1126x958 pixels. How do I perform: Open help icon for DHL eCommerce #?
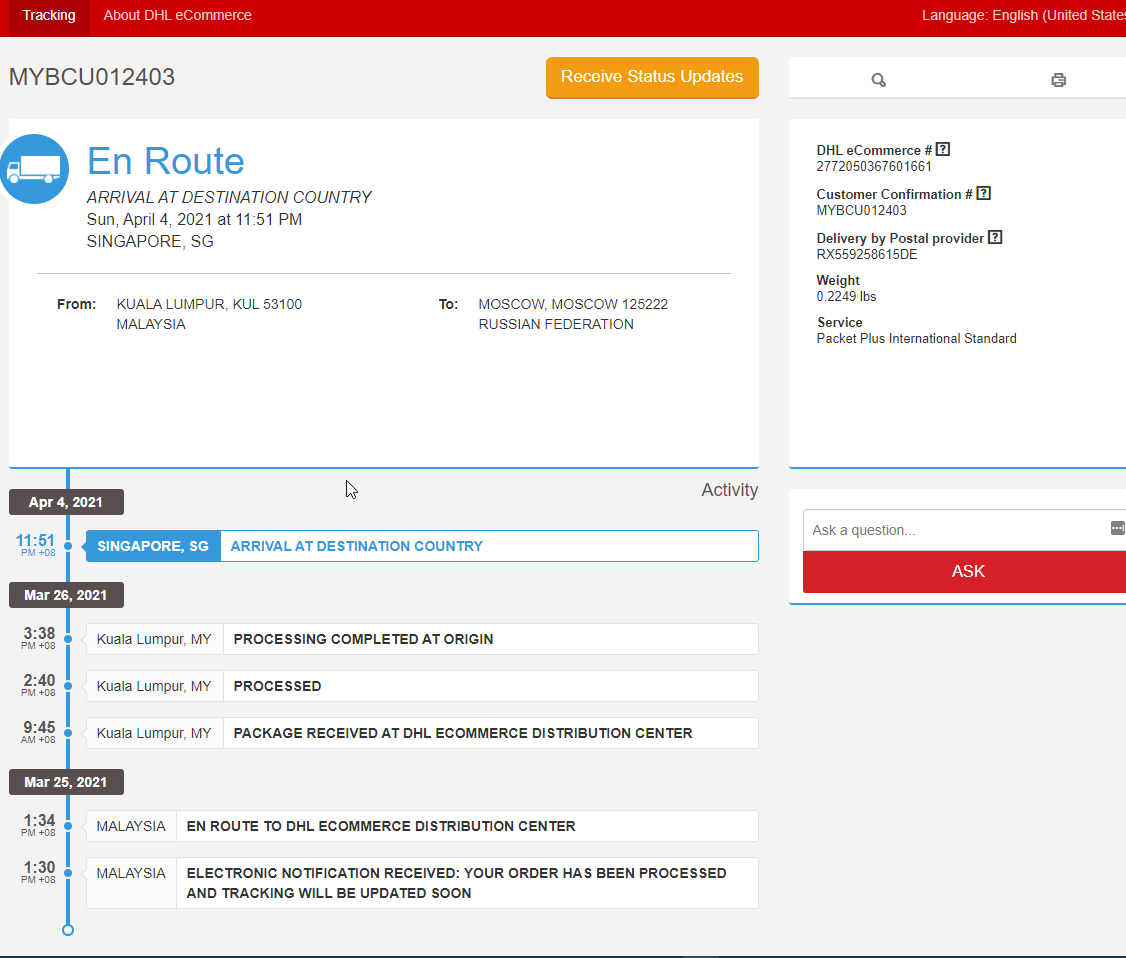tap(943, 149)
